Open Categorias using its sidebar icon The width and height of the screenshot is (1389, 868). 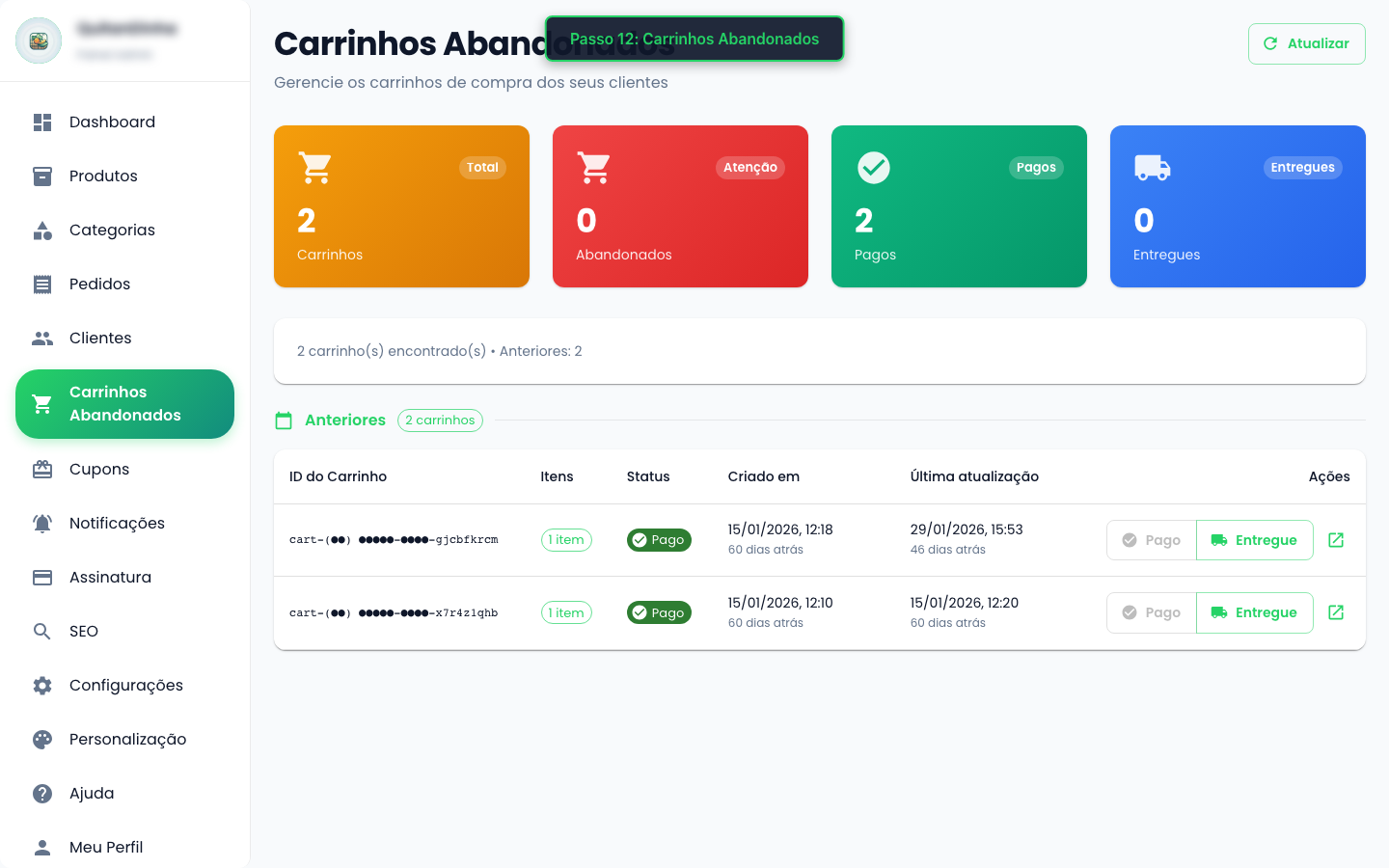click(x=42, y=230)
